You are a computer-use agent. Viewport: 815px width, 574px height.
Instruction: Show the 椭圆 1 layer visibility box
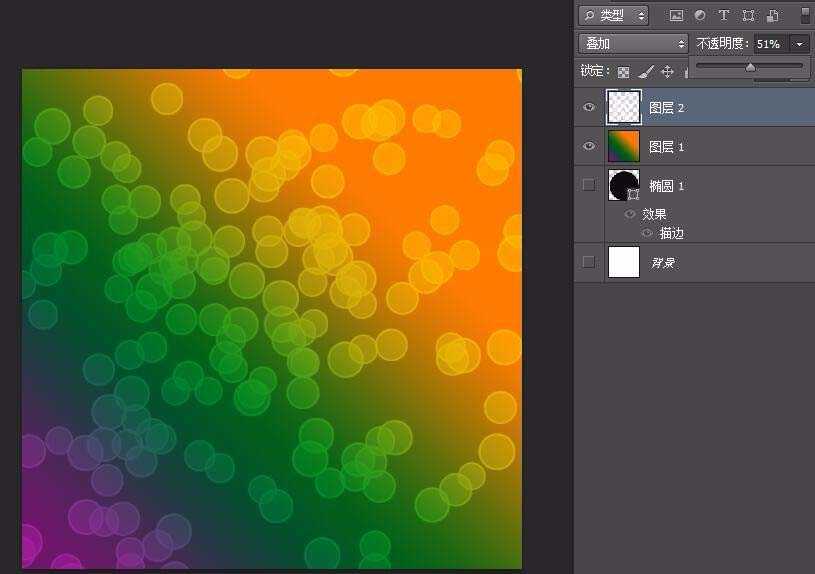[x=588, y=185]
